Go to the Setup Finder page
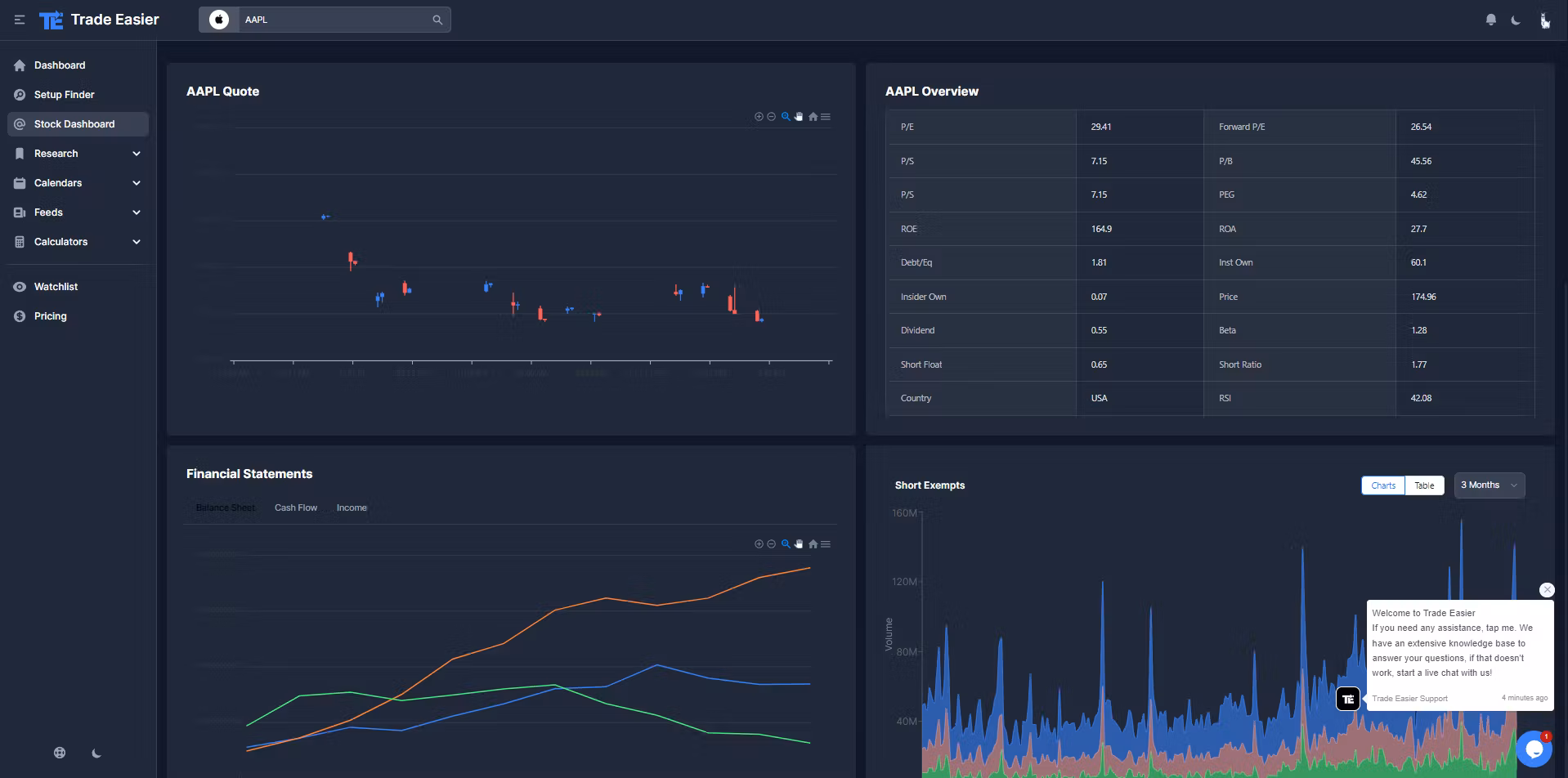Viewport: 1568px width, 778px height. (x=64, y=95)
